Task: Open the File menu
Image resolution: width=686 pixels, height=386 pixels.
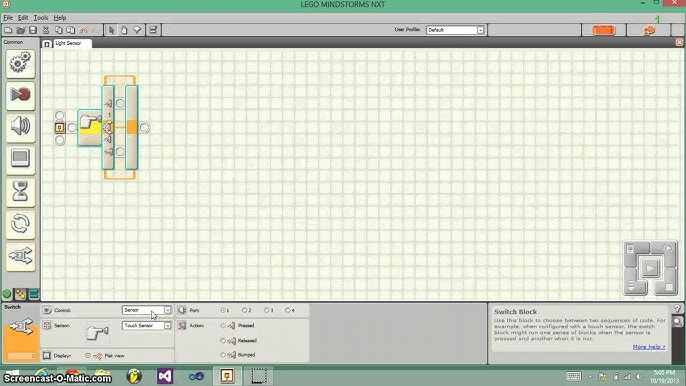Action: click(x=8, y=18)
